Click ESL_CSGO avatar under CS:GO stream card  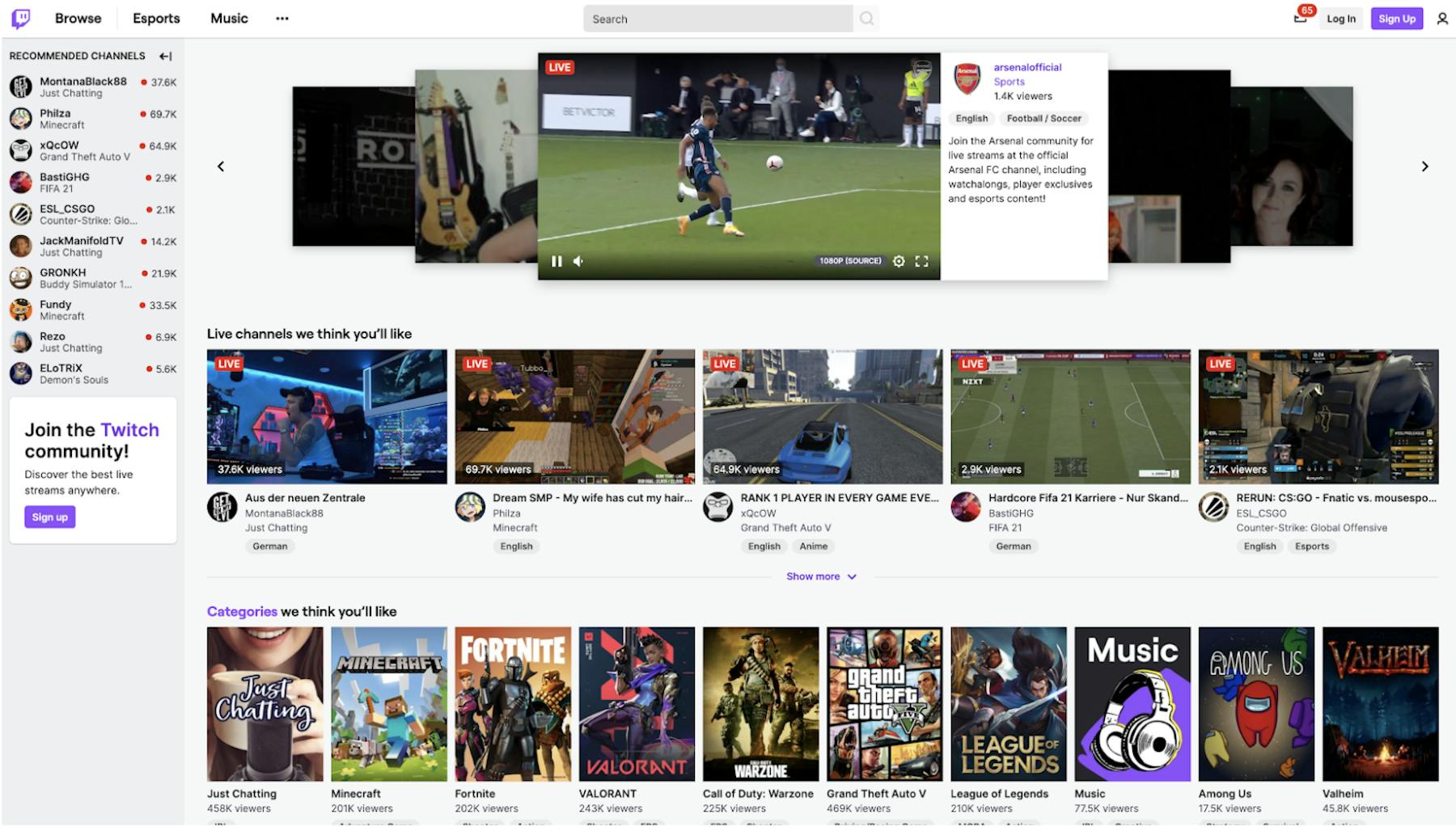point(1213,507)
